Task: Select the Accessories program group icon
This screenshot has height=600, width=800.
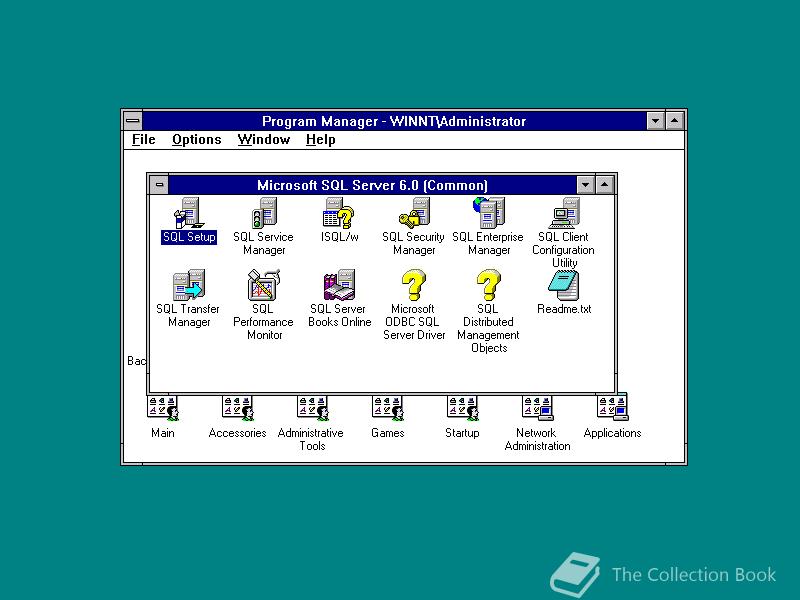Action: tap(238, 408)
